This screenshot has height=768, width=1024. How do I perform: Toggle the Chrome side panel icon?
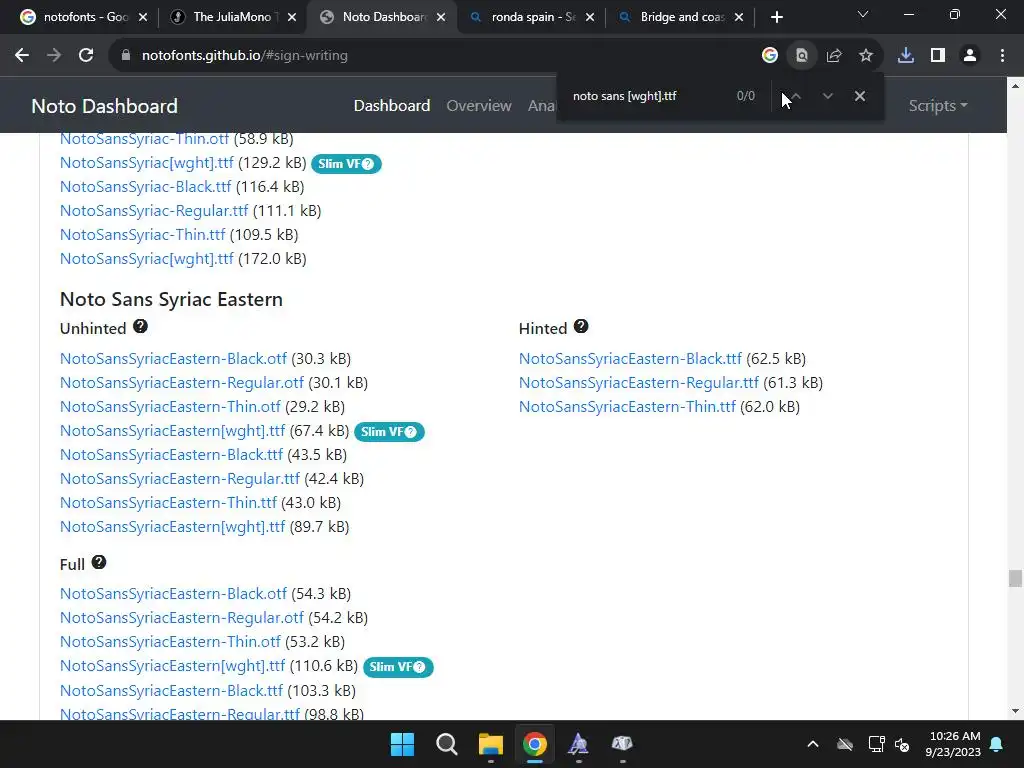[938, 56]
